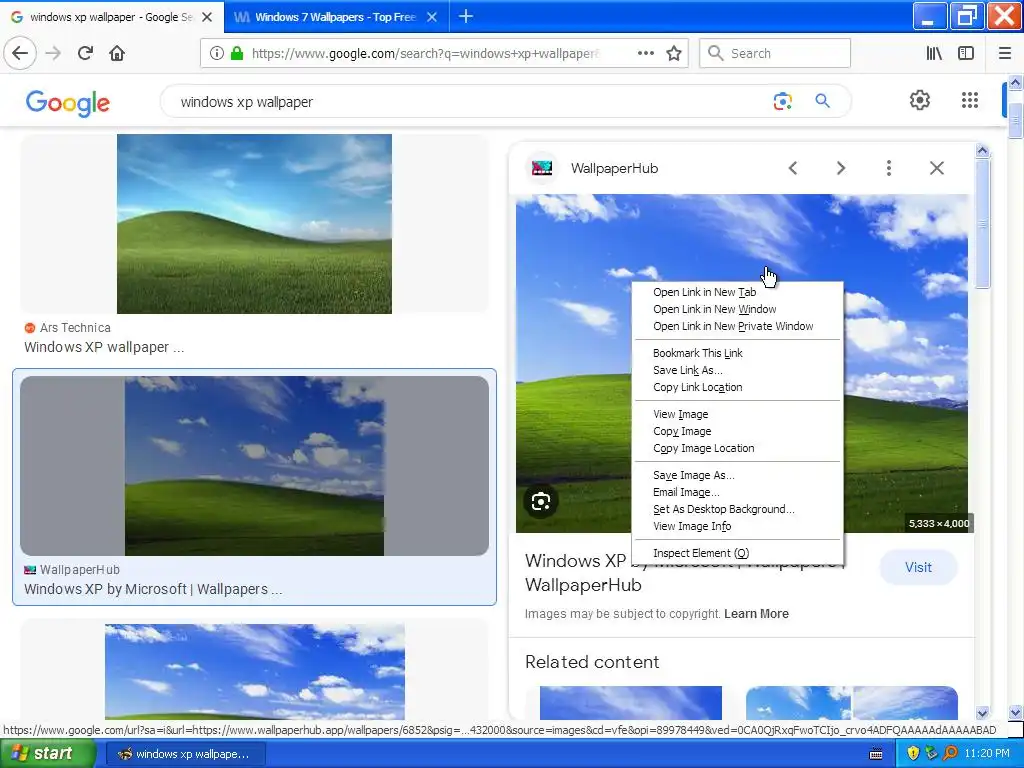Click the Windows XP by Microsoft | Wallpapers title
The image size is (1024, 768).
[153, 589]
